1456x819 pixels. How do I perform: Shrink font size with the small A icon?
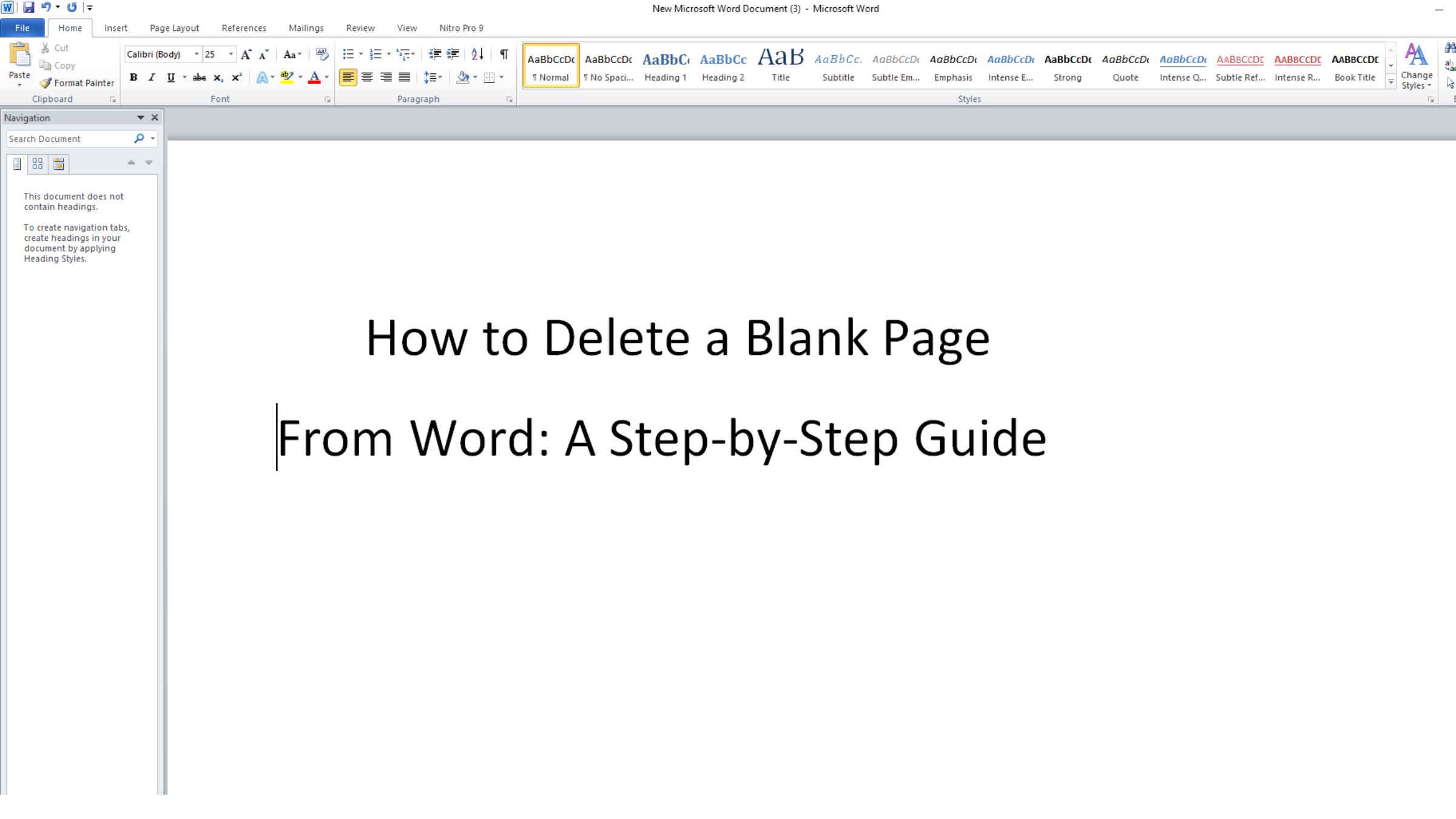coord(264,55)
